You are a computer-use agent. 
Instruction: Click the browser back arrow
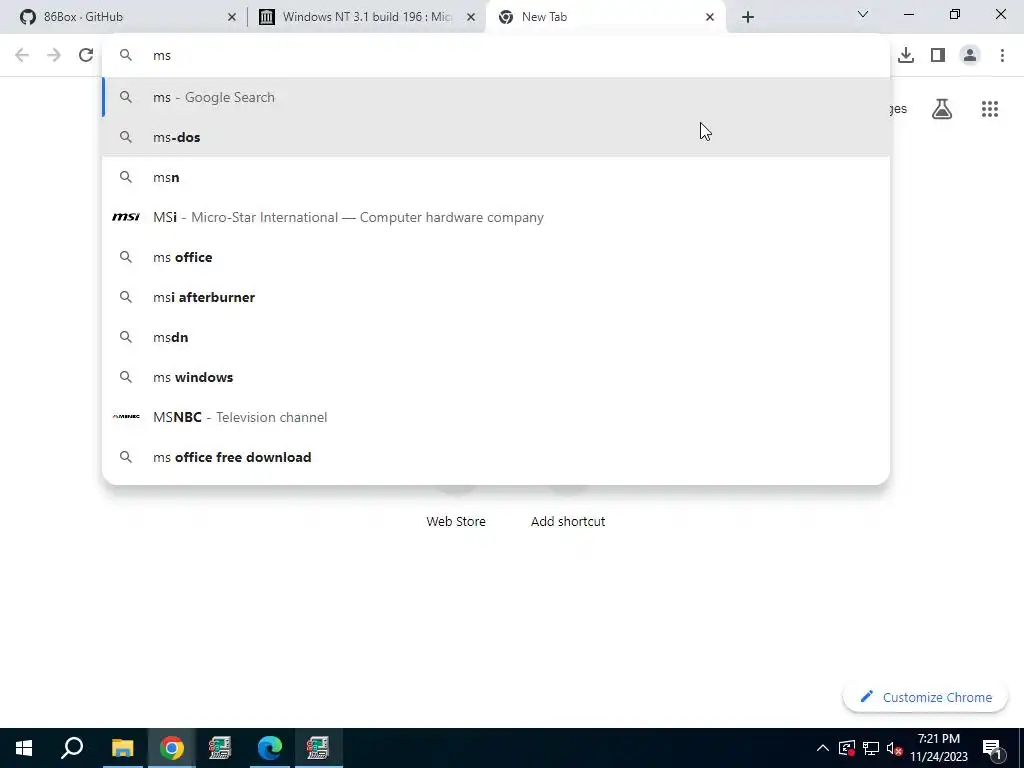click(22, 55)
